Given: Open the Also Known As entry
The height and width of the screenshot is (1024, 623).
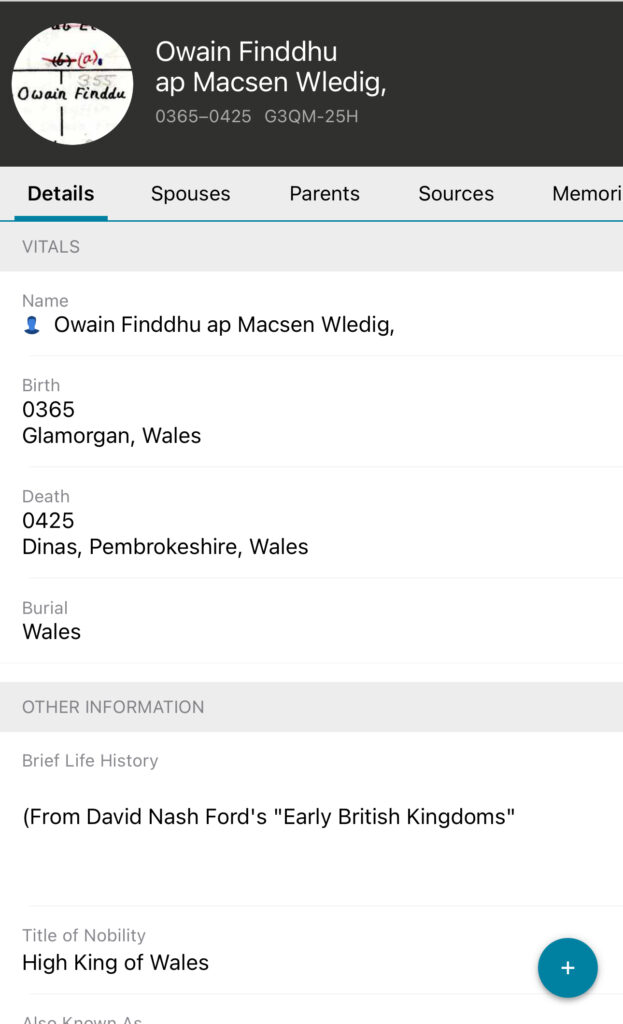Looking at the screenshot, I should coord(82,1018).
